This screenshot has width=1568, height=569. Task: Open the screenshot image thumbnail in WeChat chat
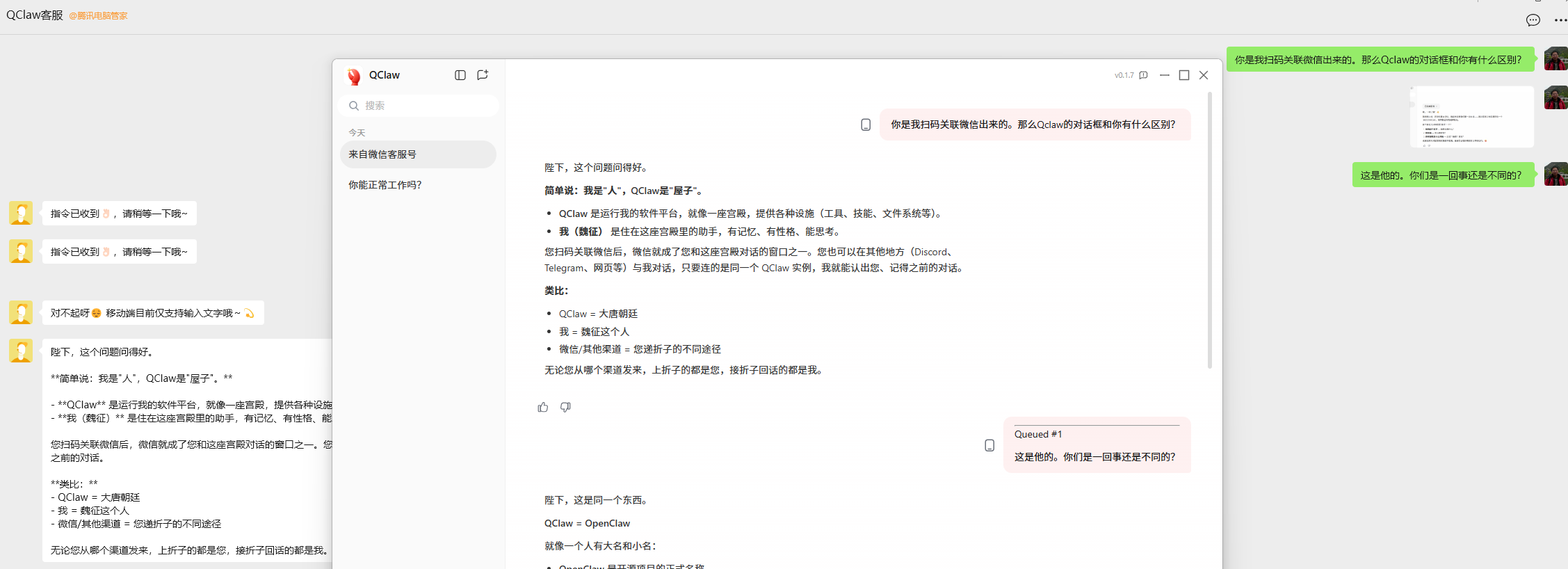tap(1471, 117)
